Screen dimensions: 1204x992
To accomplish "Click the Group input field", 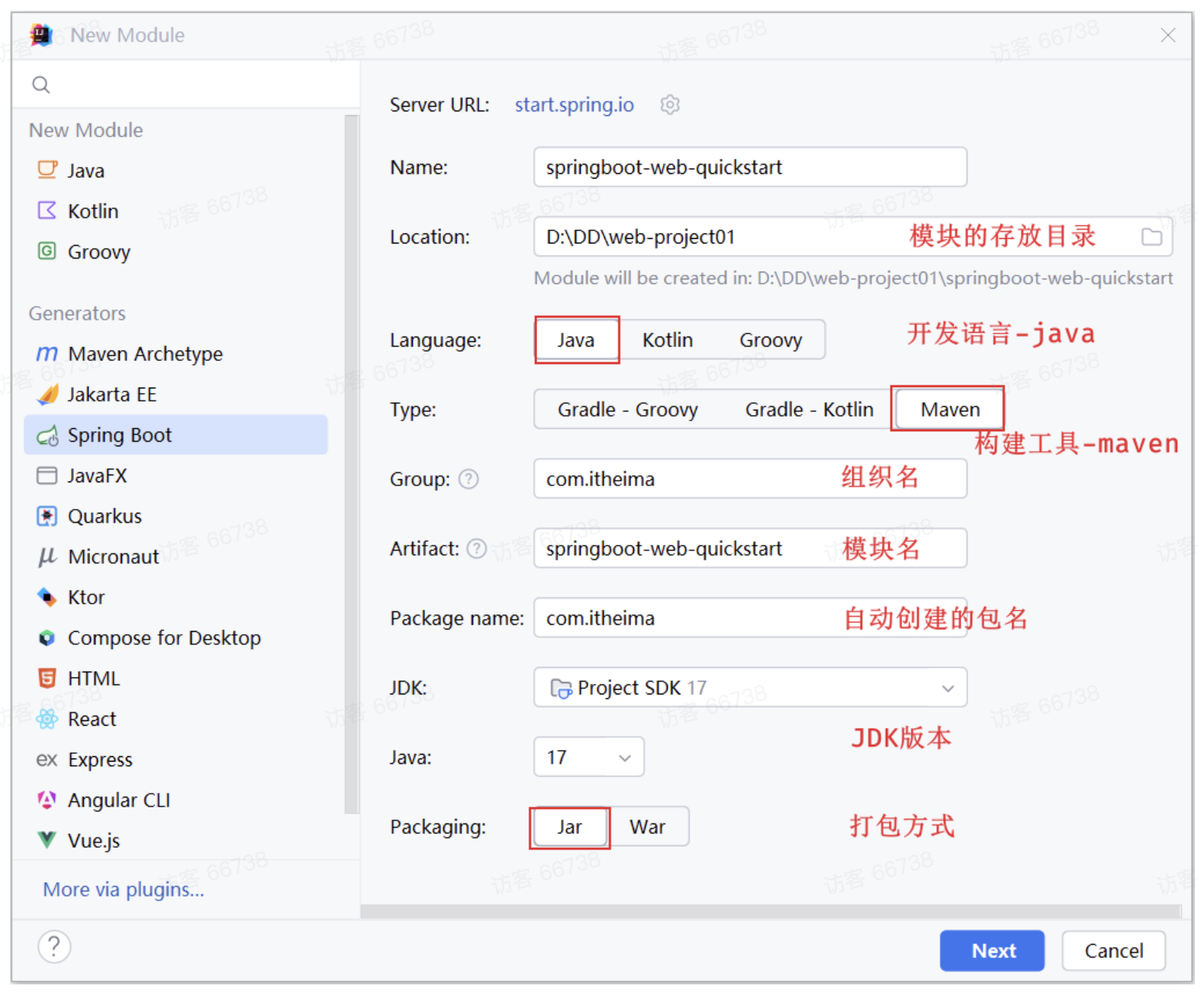I will point(750,479).
